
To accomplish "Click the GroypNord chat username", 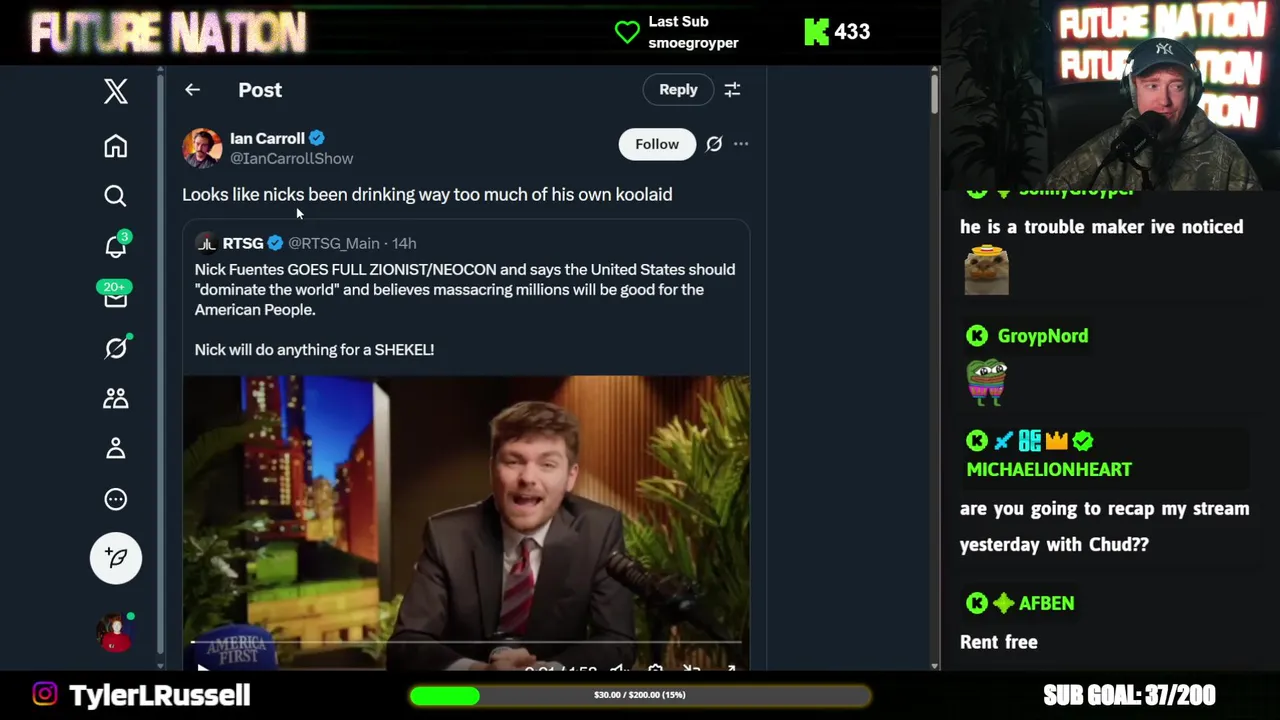I will pos(1043,336).
